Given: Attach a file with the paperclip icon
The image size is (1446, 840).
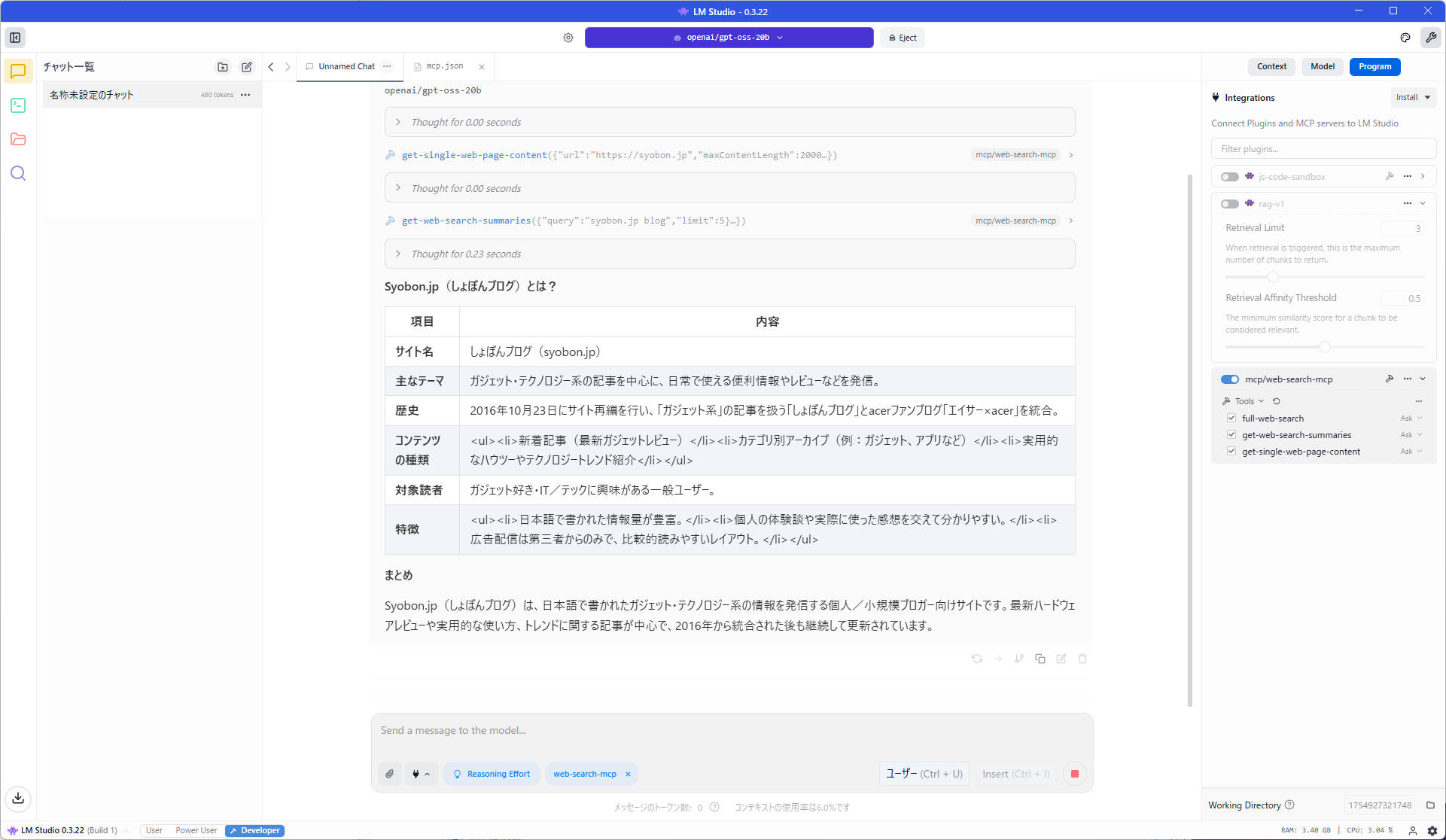Looking at the screenshot, I should click(390, 774).
